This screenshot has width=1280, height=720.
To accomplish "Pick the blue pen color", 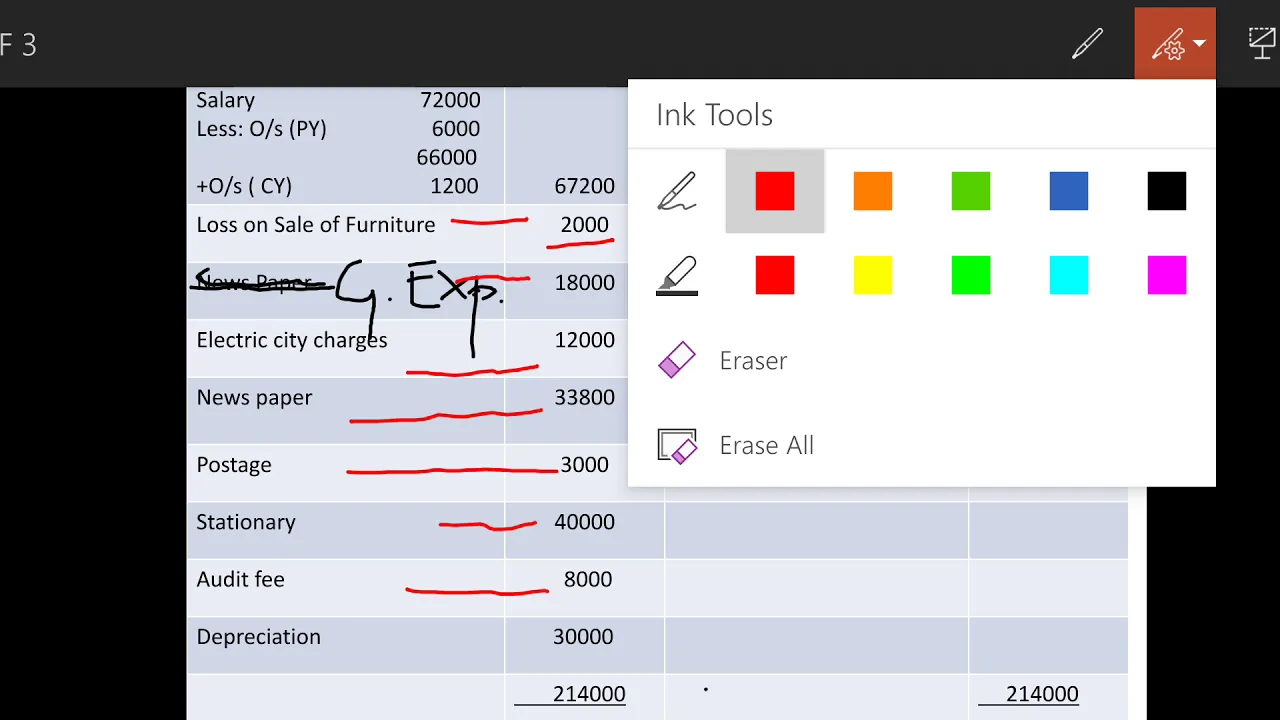I will point(1069,191).
